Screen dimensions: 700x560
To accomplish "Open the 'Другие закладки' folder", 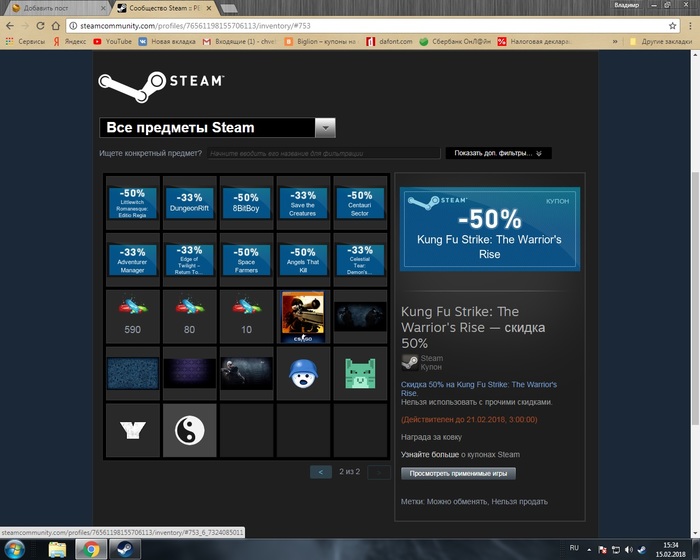I will 661,42.
